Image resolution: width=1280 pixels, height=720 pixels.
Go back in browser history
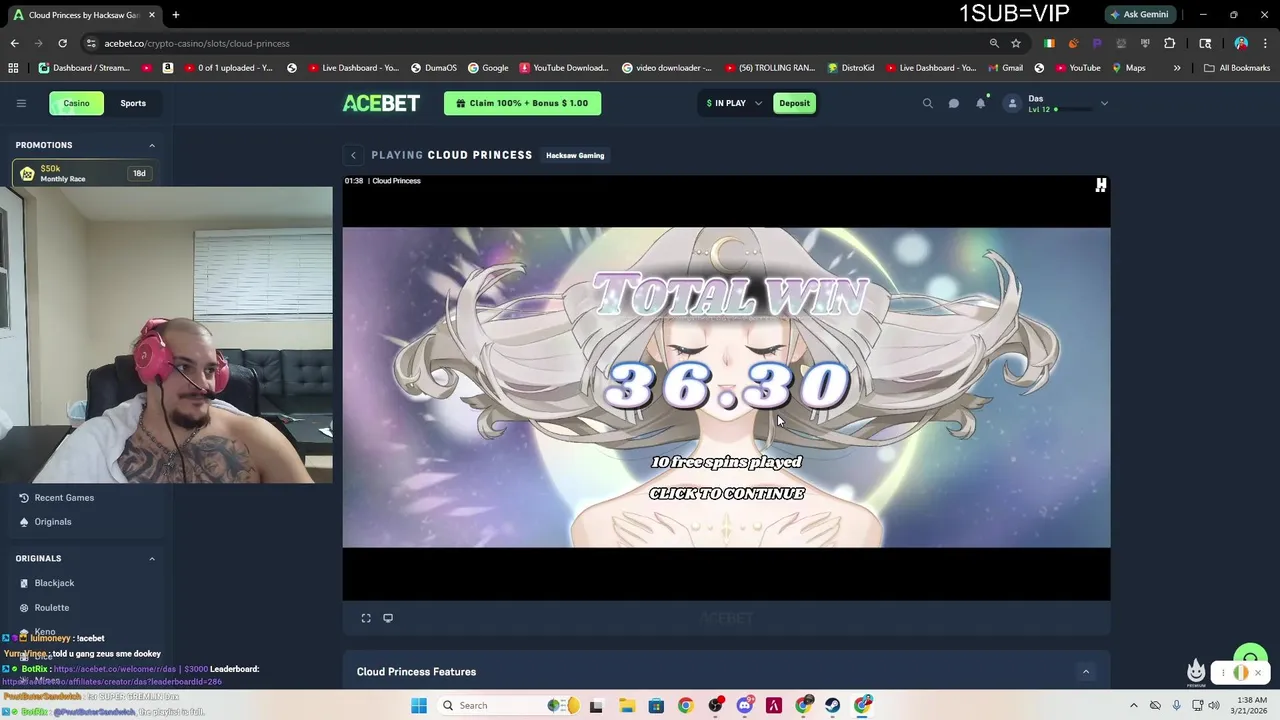point(14,43)
